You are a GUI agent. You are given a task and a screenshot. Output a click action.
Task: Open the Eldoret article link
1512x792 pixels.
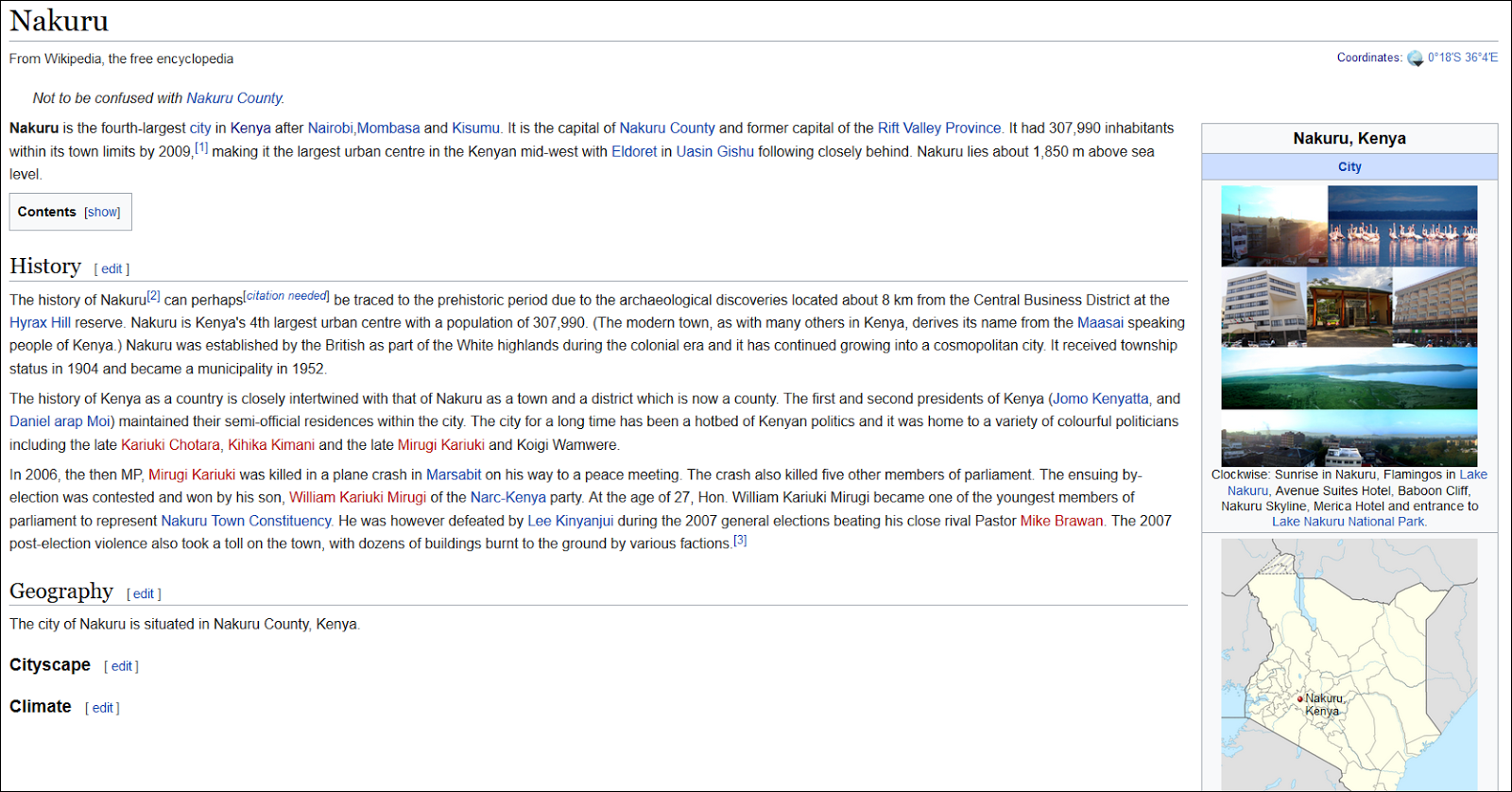pyautogui.click(x=634, y=151)
